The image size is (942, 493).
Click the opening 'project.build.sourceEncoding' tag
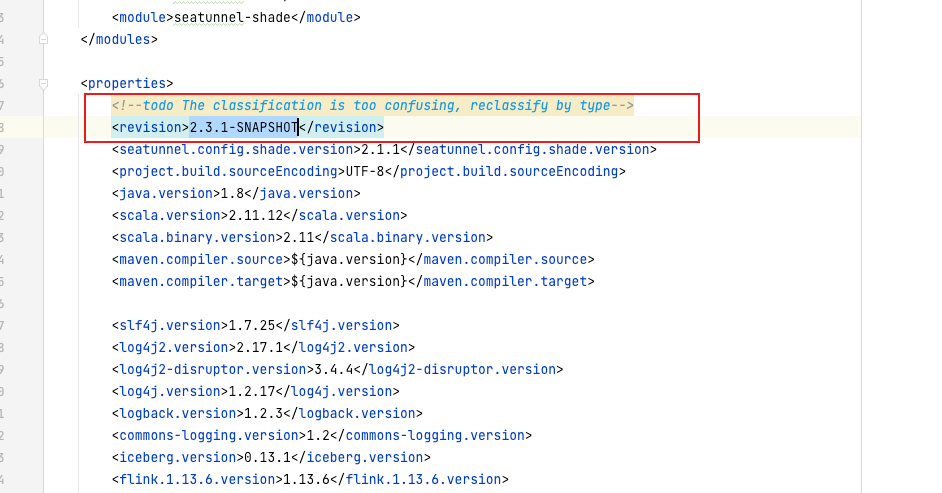pos(228,172)
